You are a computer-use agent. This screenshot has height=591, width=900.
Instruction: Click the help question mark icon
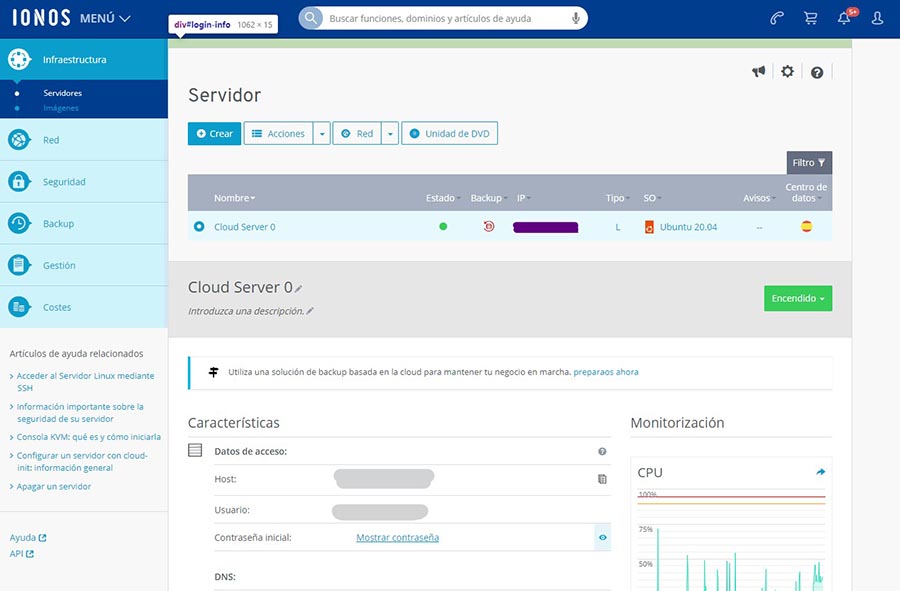coord(817,73)
